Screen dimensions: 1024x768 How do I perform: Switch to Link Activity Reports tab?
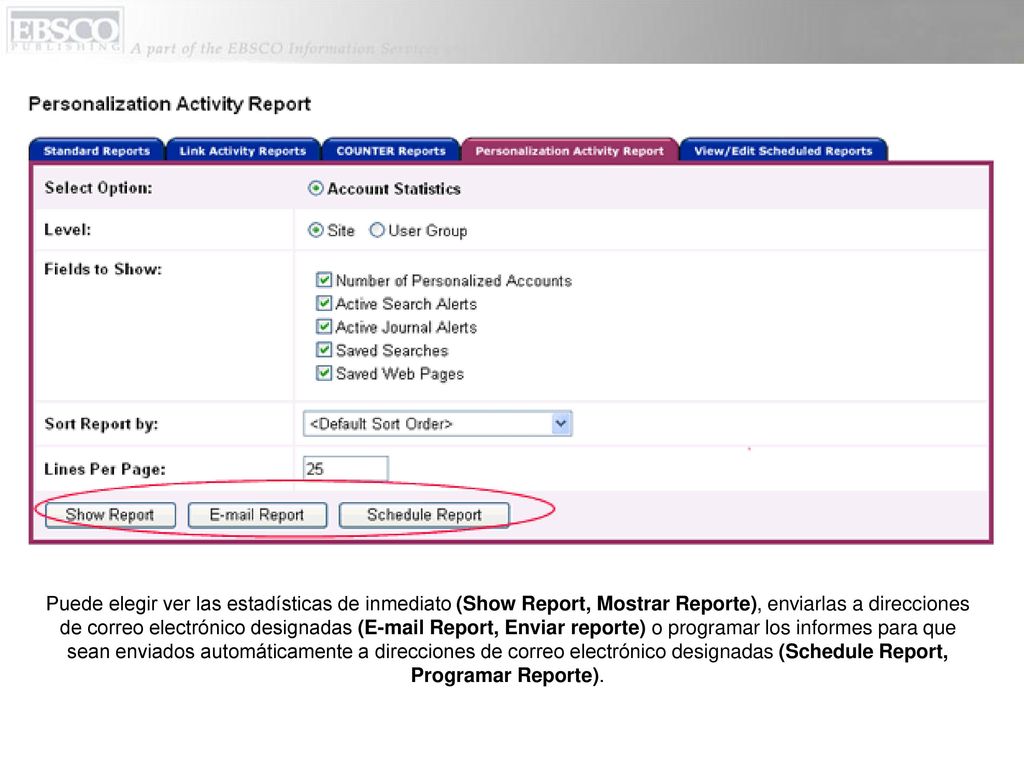243,150
